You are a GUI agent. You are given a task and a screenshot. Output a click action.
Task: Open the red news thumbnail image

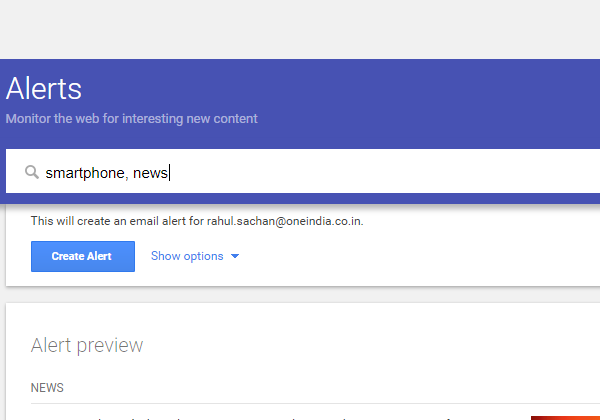pyautogui.click(x=565, y=418)
